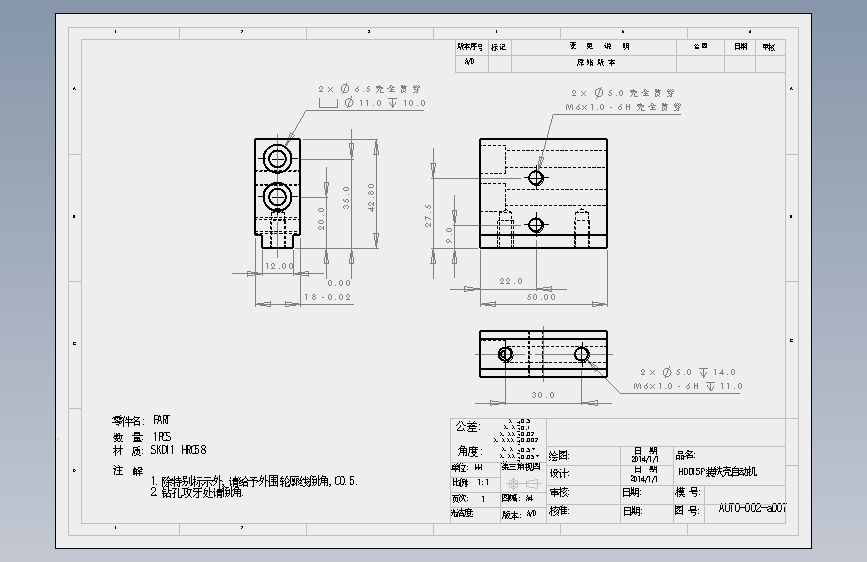Select the '日期' revision table header
The width and height of the screenshot is (867, 562).
pos(741,46)
